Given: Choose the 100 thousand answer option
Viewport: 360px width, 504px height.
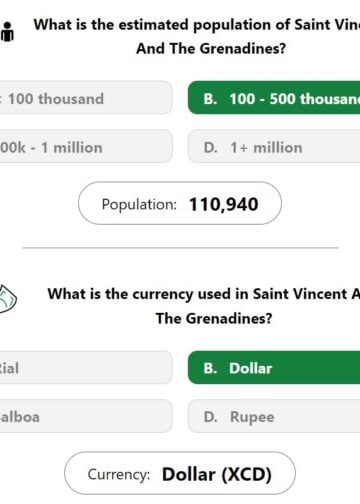Looking at the screenshot, I should pos(86,98).
